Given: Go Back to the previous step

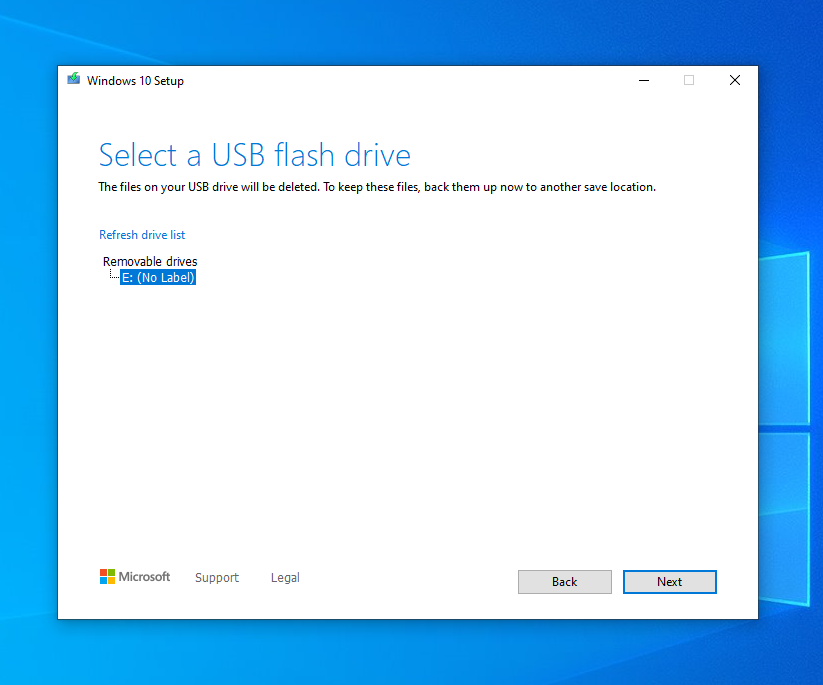Looking at the screenshot, I should coord(565,582).
